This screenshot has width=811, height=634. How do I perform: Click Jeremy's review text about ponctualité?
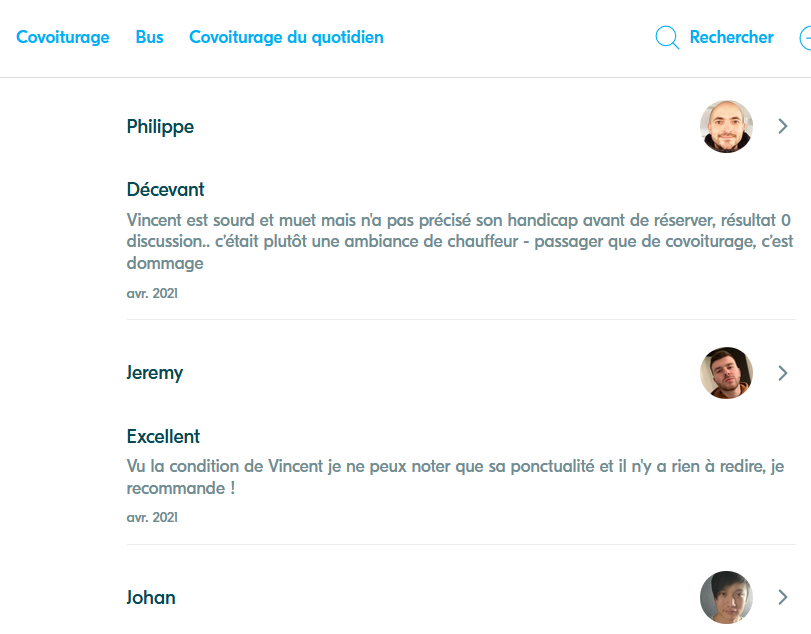click(x=455, y=477)
